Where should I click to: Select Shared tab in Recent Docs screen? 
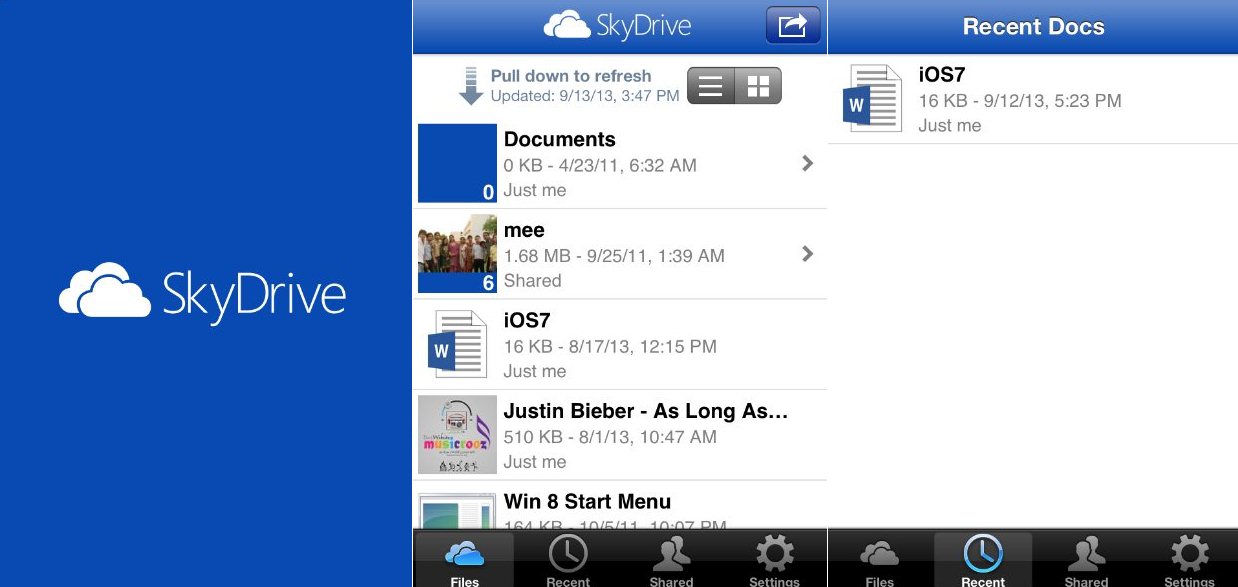(x=1086, y=560)
